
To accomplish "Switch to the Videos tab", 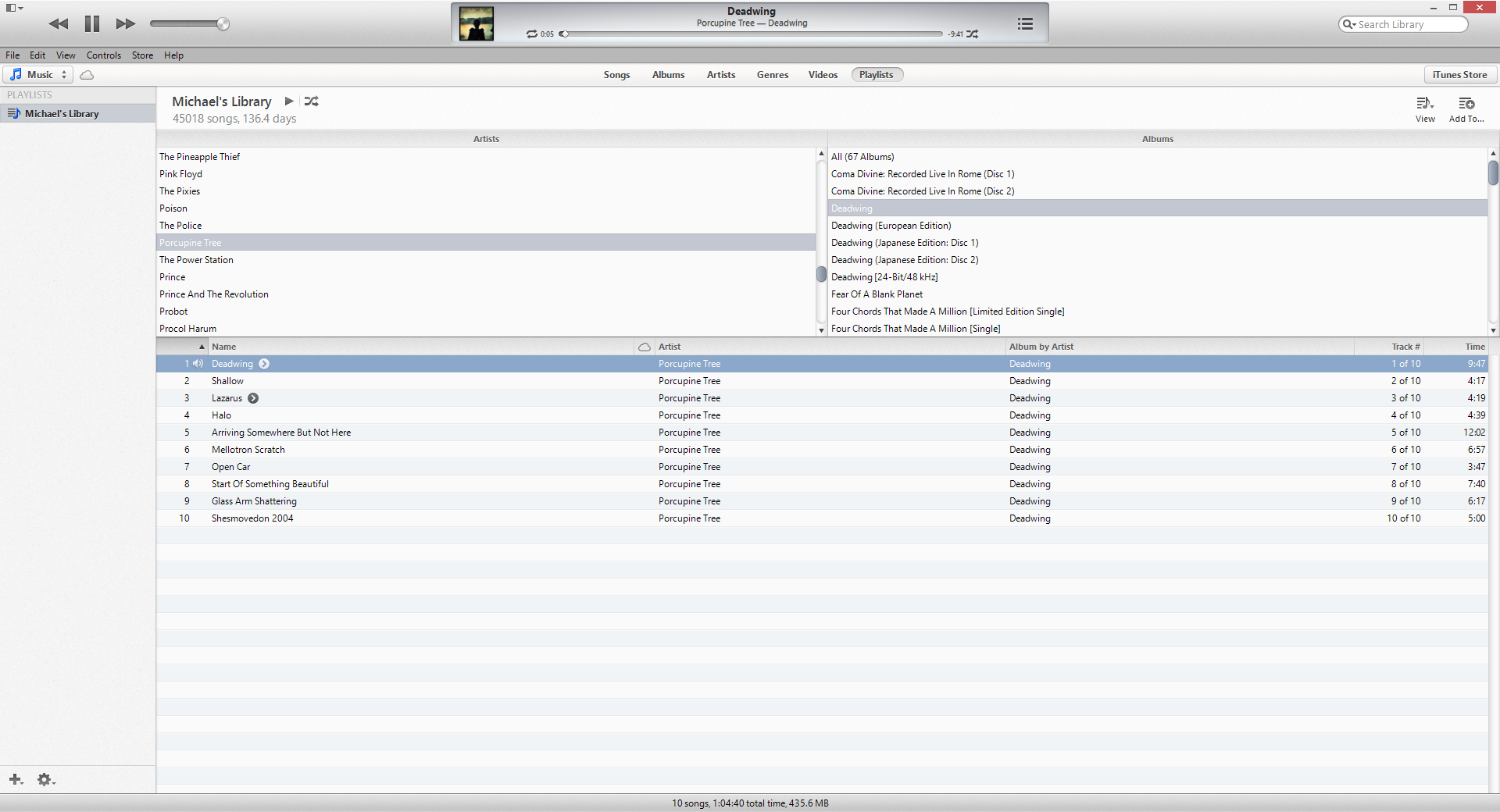I will pos(823,75).
